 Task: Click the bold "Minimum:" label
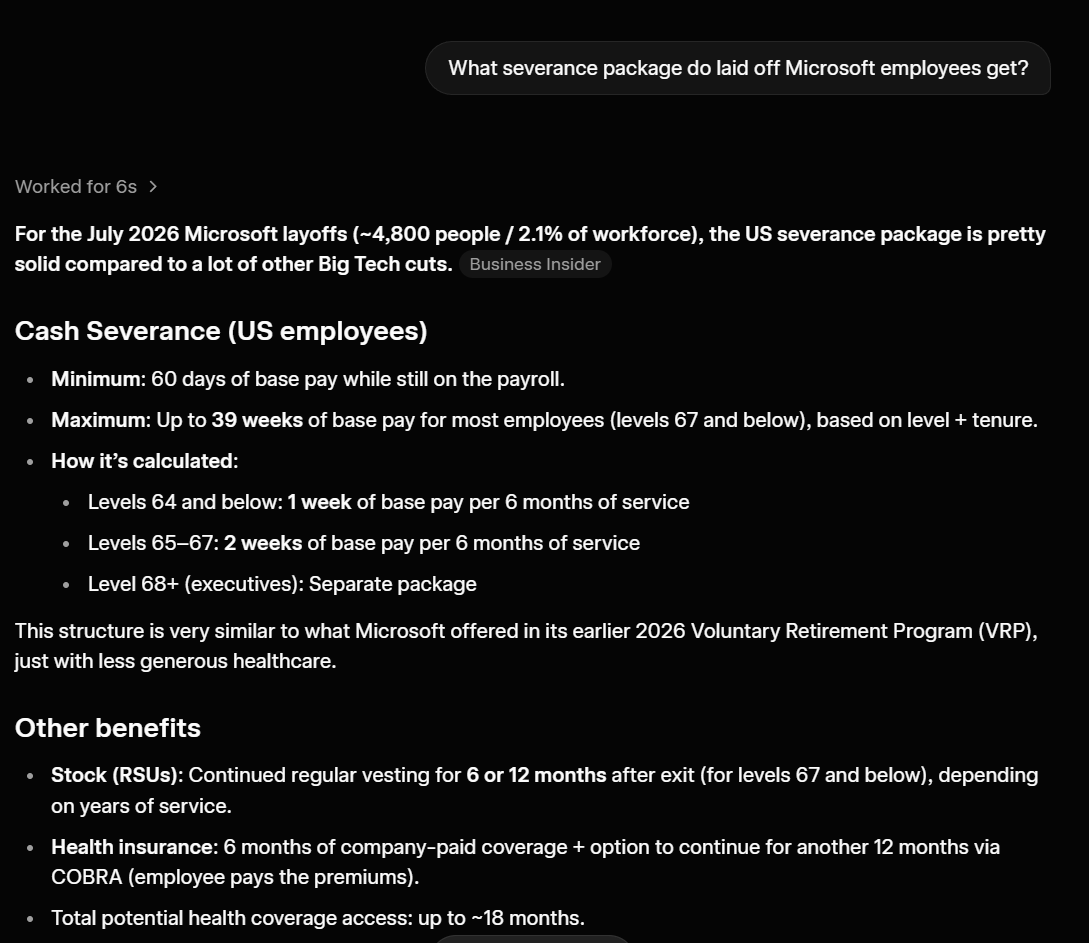[x=99, y=379]
